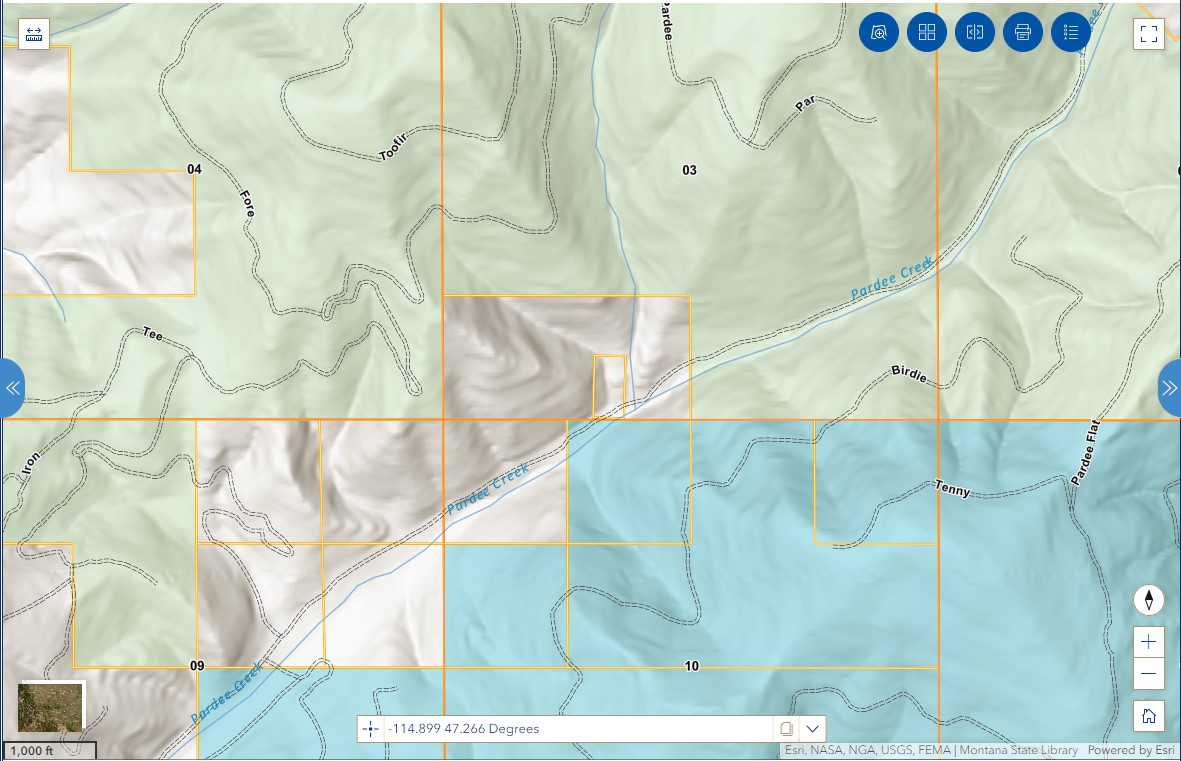Zoom in with plus button
Viewport: 1181px width, 761px height.
pos(1149,642)
